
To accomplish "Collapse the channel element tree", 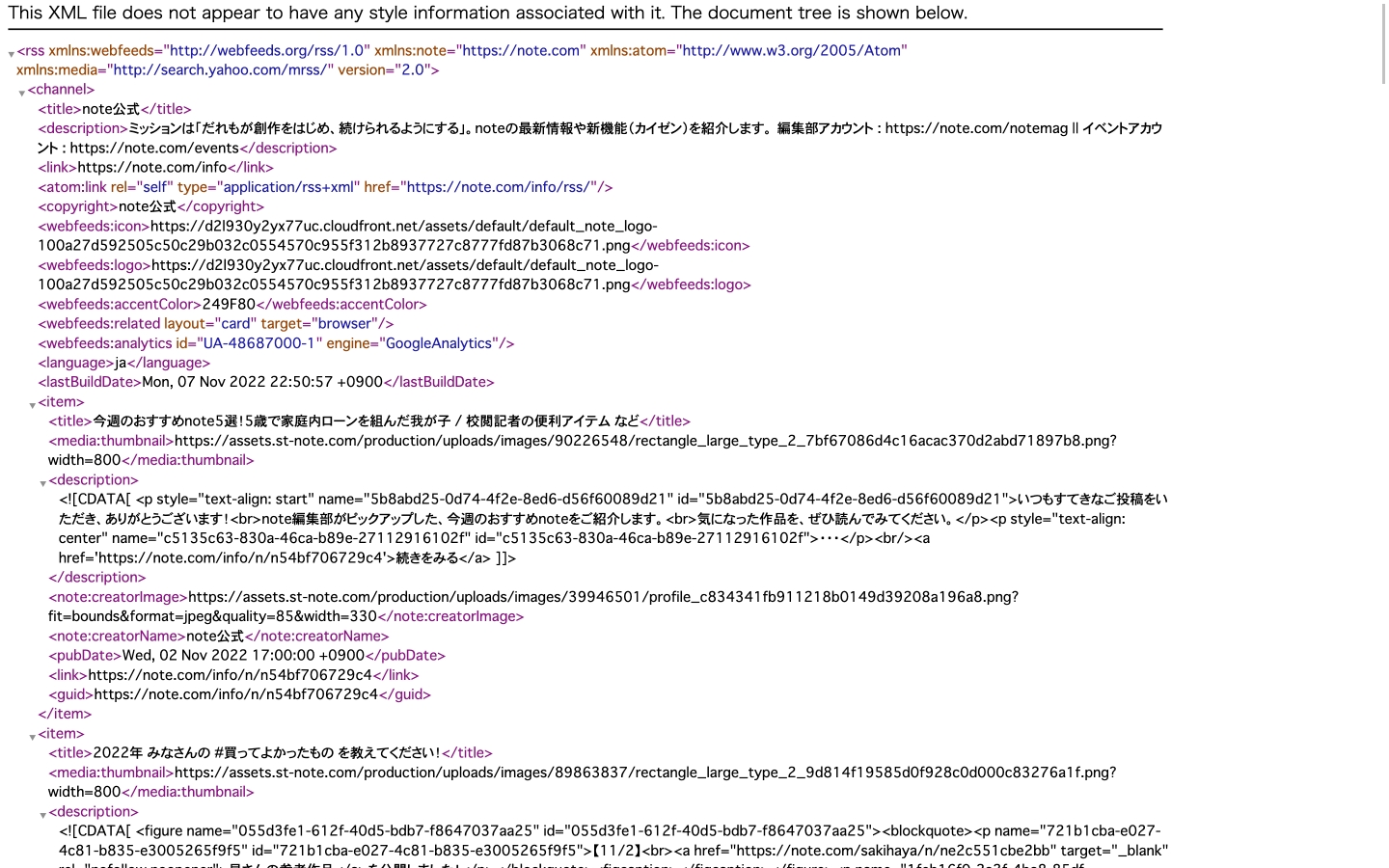I will click(x=21, y=93).
